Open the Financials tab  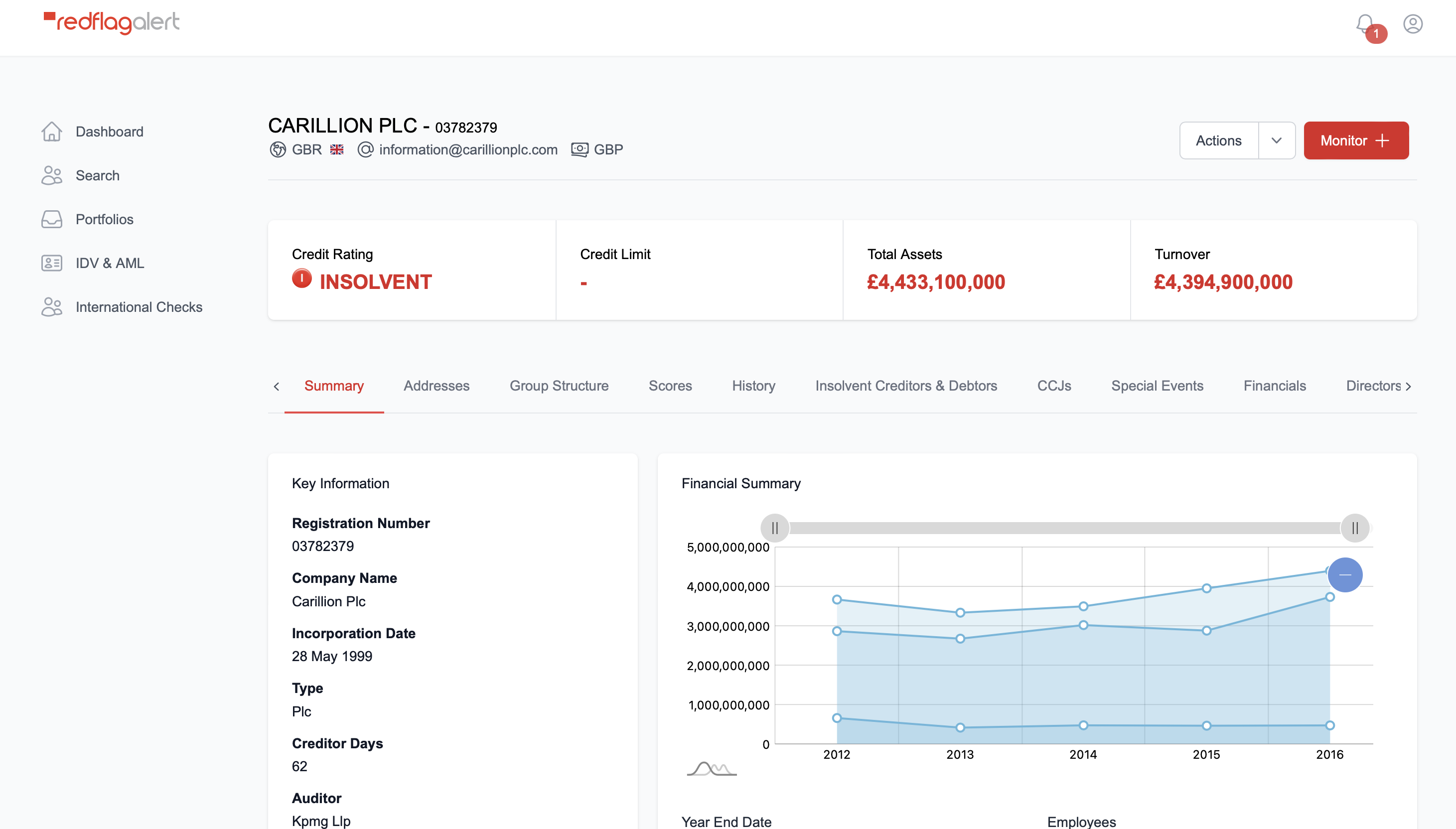(1274, 386)
